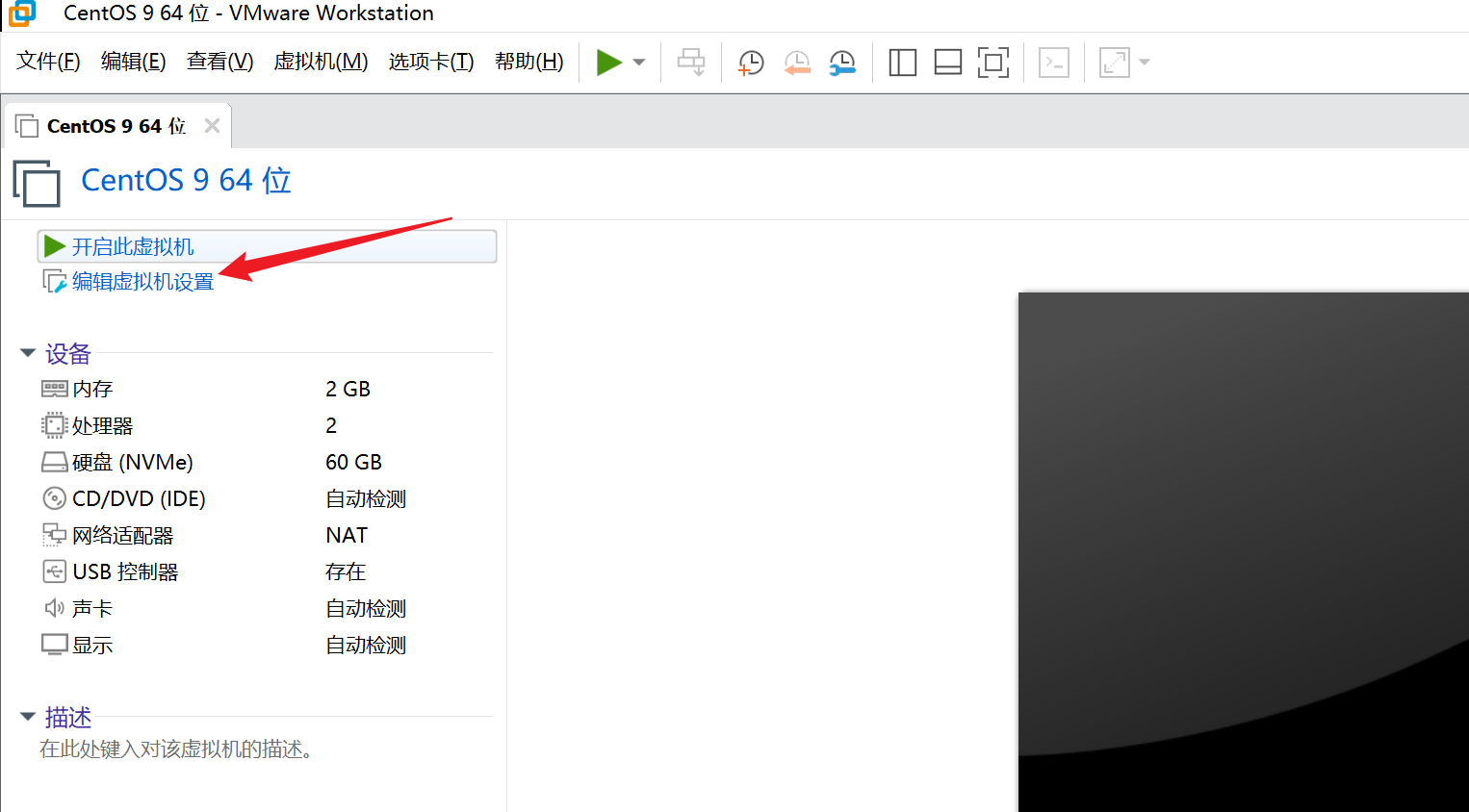Select the 内存 device row
This screenshot has width=1469, height=812.
click(265, 389)
